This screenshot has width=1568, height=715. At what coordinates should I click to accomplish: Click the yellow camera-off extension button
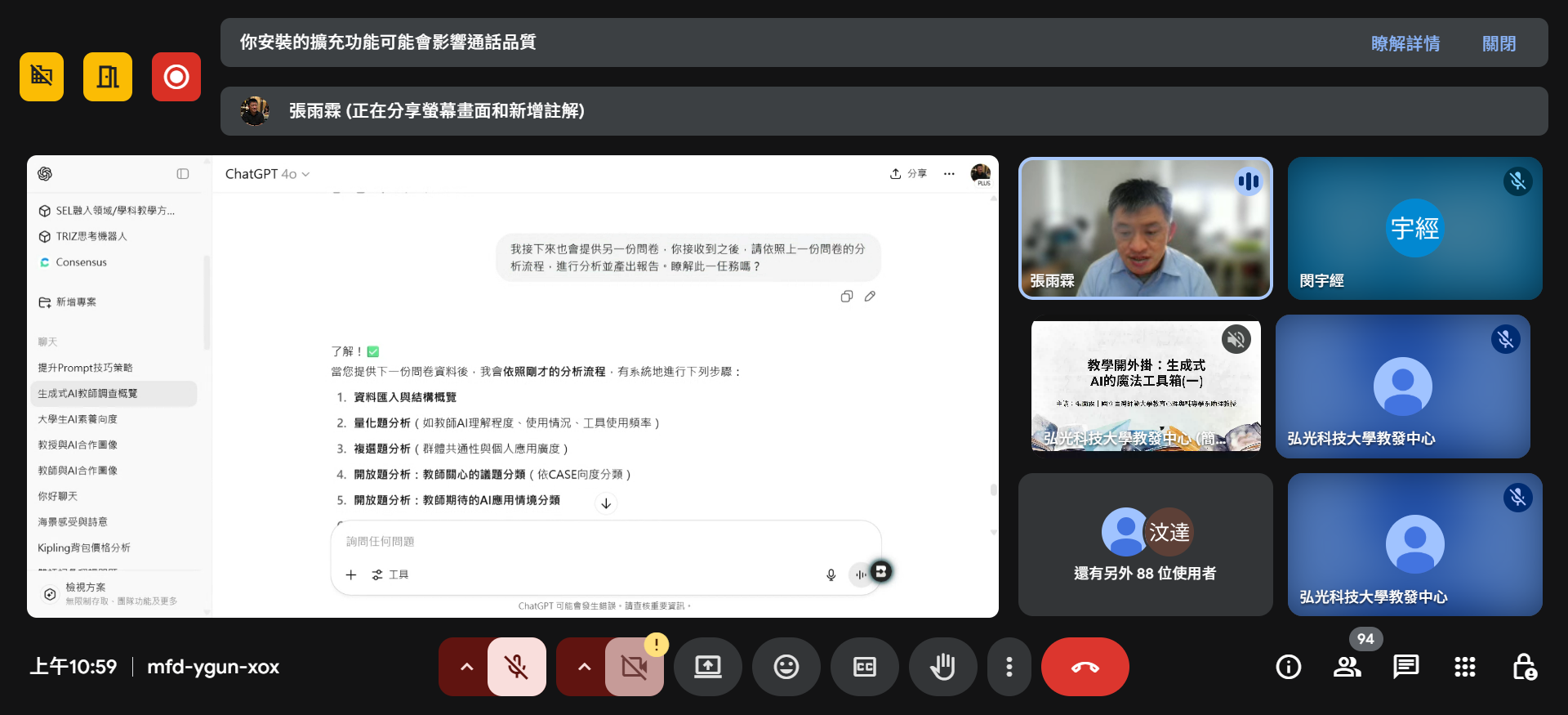coord(42,77)
